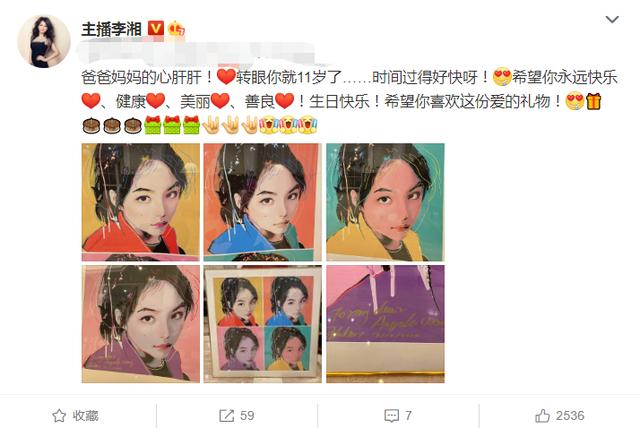Open comments via the speech bubble icon
The image size is (640, 428).
391,416
